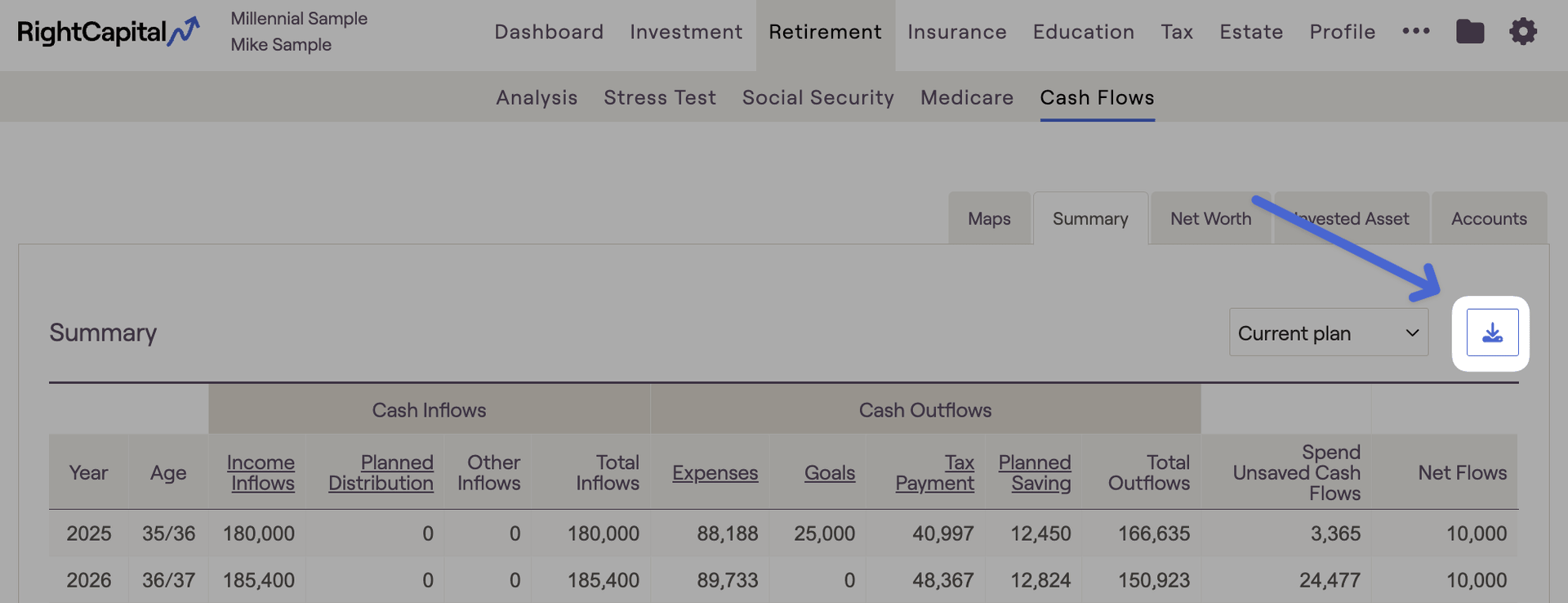The height and width of the screenshot is (603, 1568).
Task: Click the Planned Distribution column link
Action: click(381, 472)
